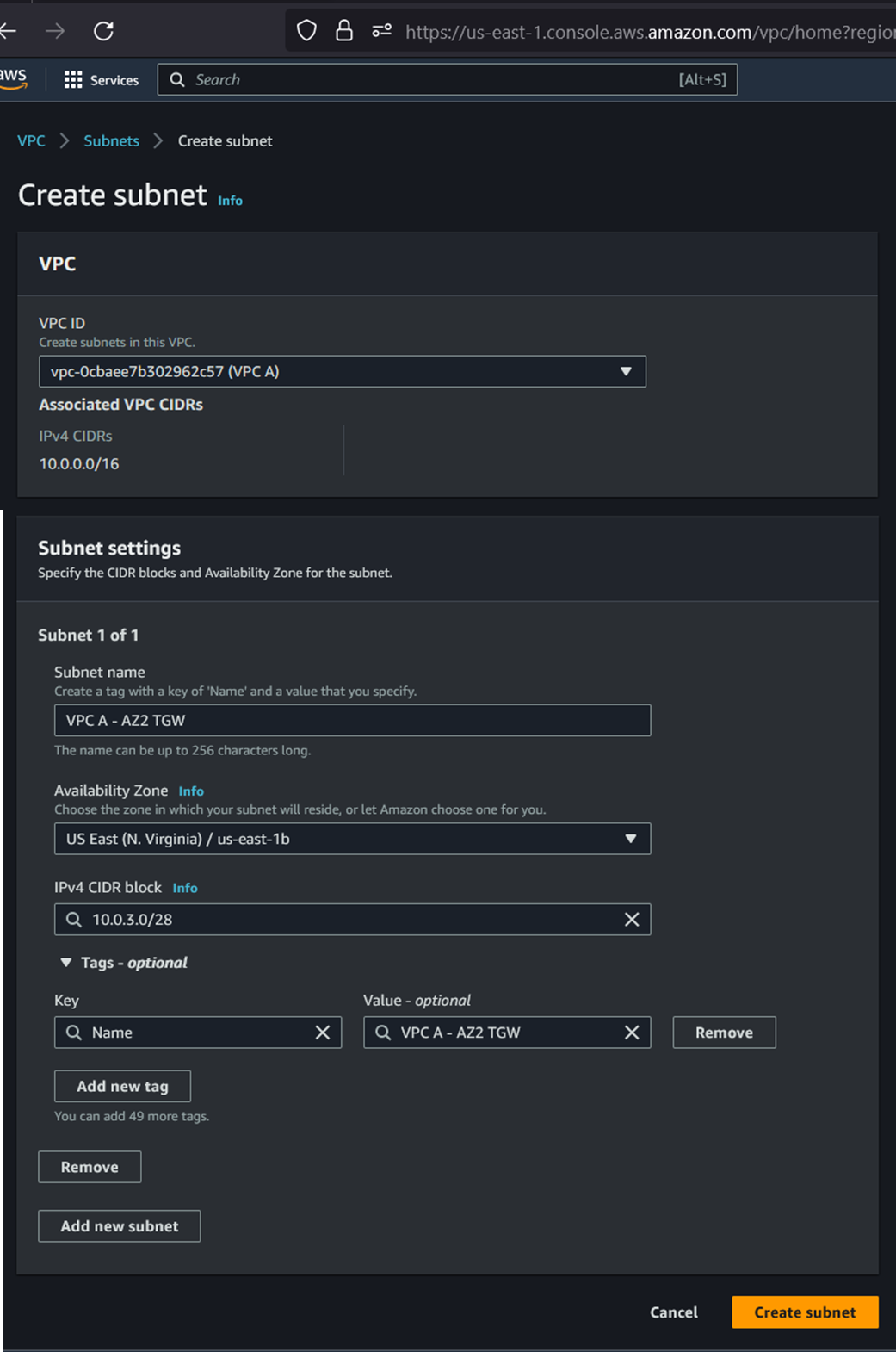The width and height of the screenshot is (896, 1352).
Task: Click Add new subnet button
Action: (x=119, y=1226)
